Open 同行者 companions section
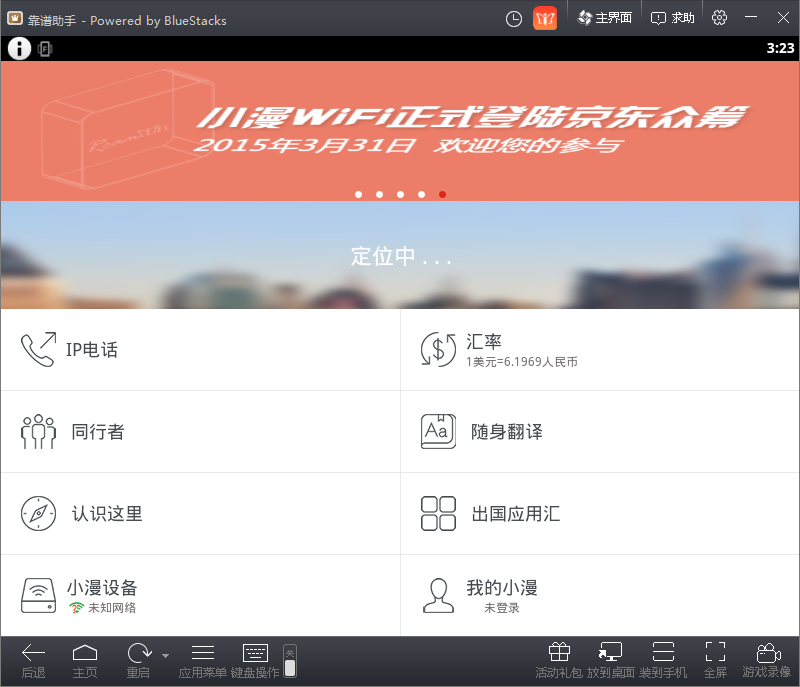 [200, 432]
